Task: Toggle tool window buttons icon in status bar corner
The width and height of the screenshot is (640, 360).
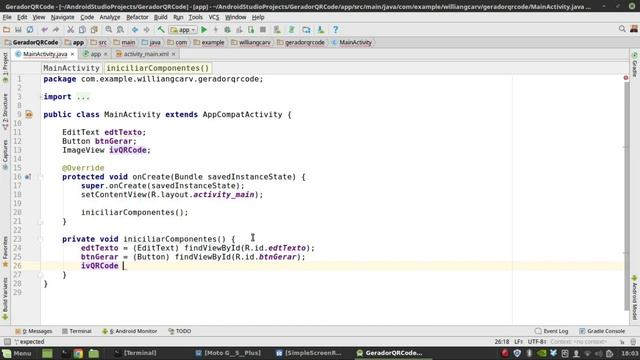Action: pyautogui.click(x=7, y=342)
